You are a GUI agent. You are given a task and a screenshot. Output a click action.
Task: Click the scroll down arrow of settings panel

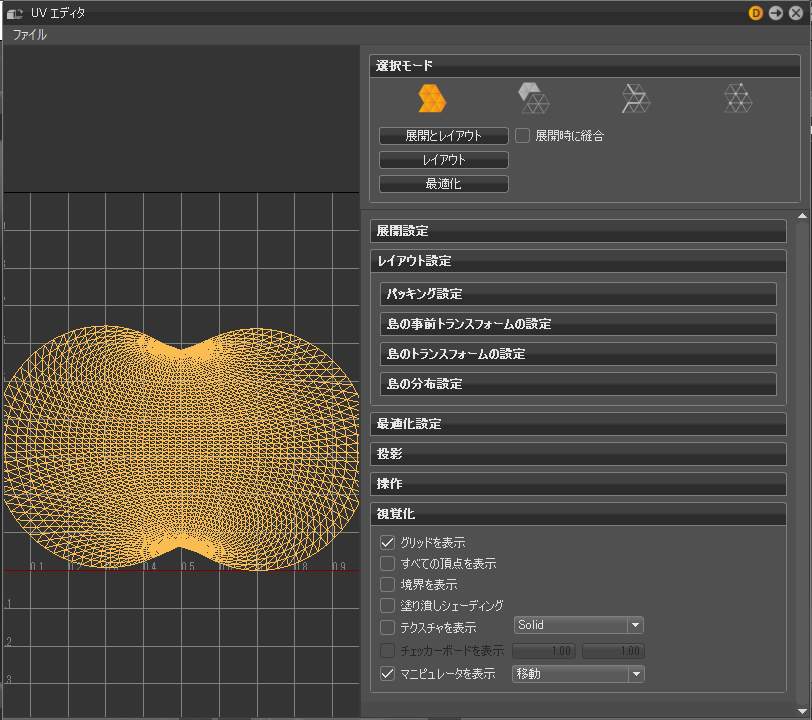point(802,711)
